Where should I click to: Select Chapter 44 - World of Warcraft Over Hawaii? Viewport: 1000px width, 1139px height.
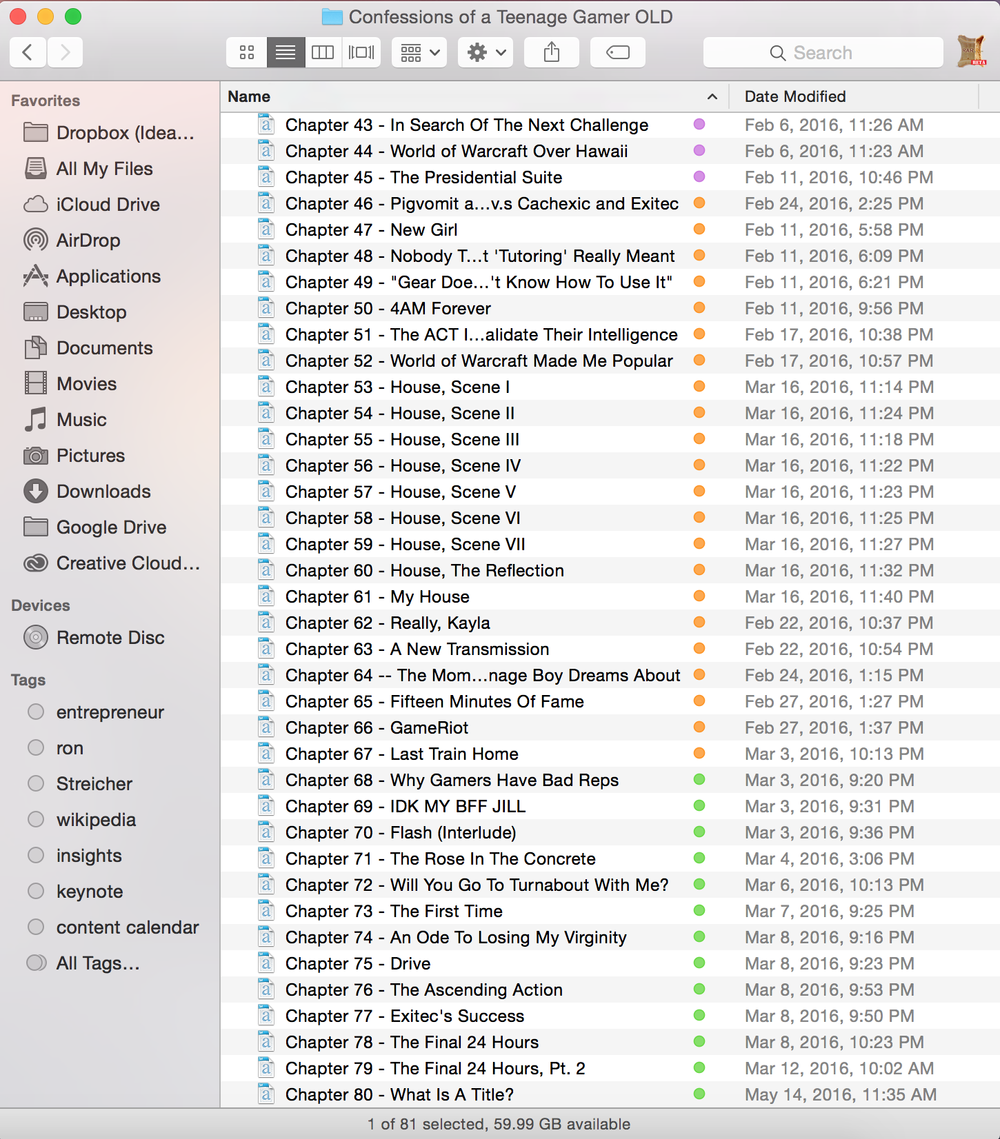pos(610,151)
